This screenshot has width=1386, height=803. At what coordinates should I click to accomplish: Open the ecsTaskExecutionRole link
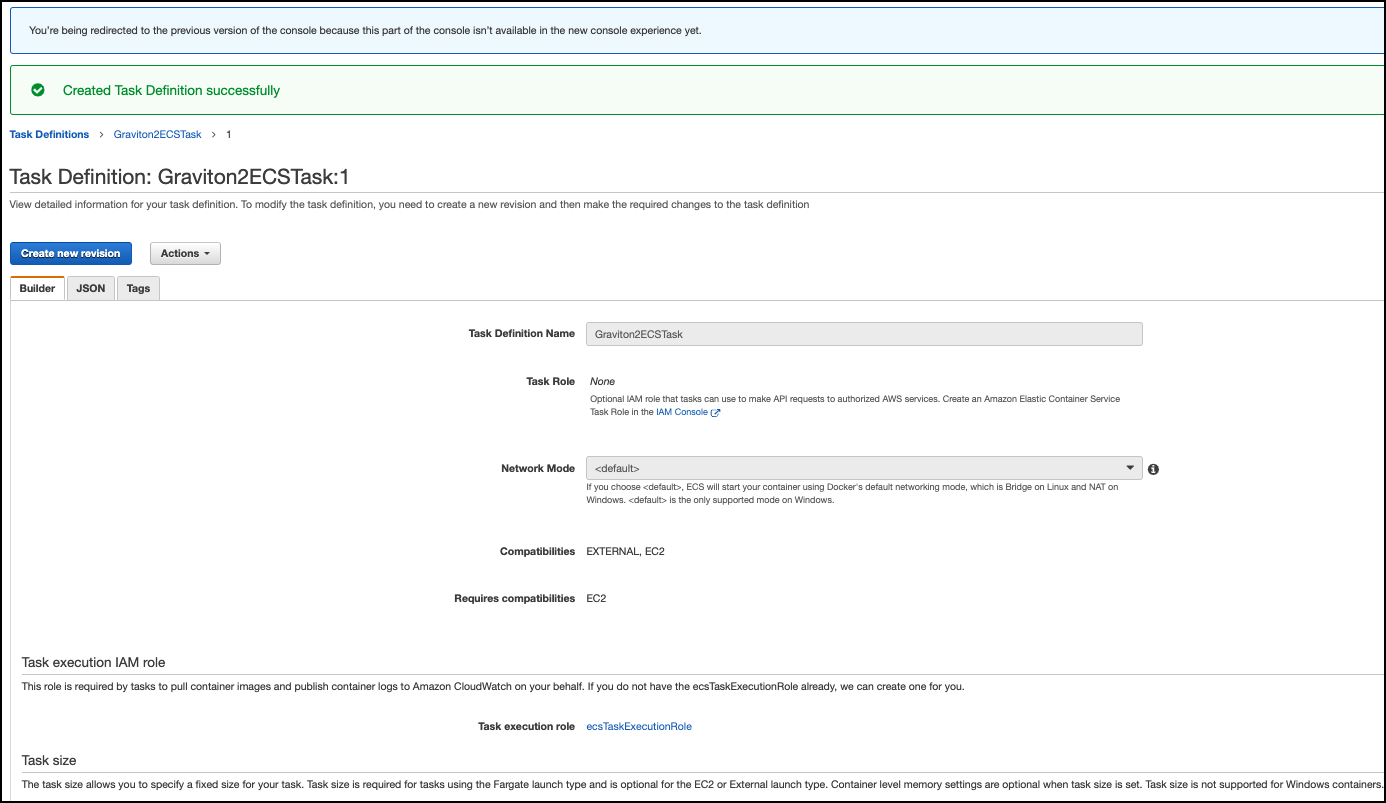(639, 727)
